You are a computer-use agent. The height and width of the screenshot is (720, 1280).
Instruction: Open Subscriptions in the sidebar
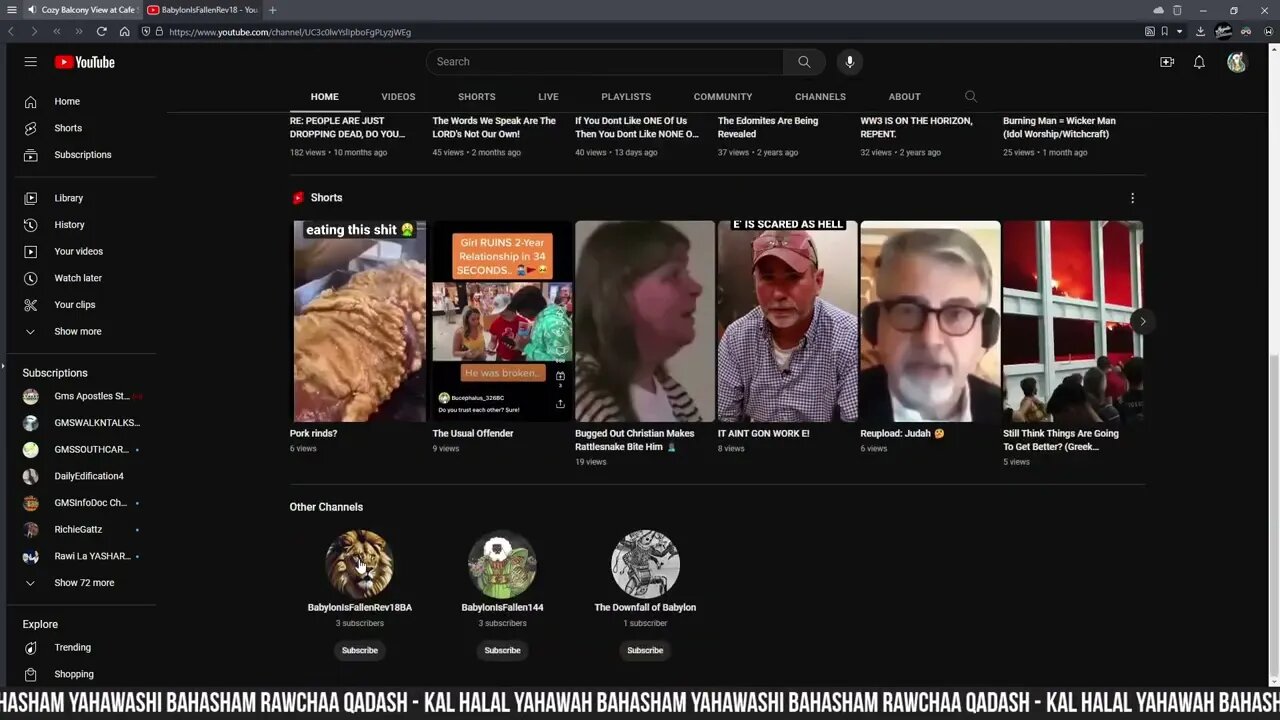pos(81,155)
